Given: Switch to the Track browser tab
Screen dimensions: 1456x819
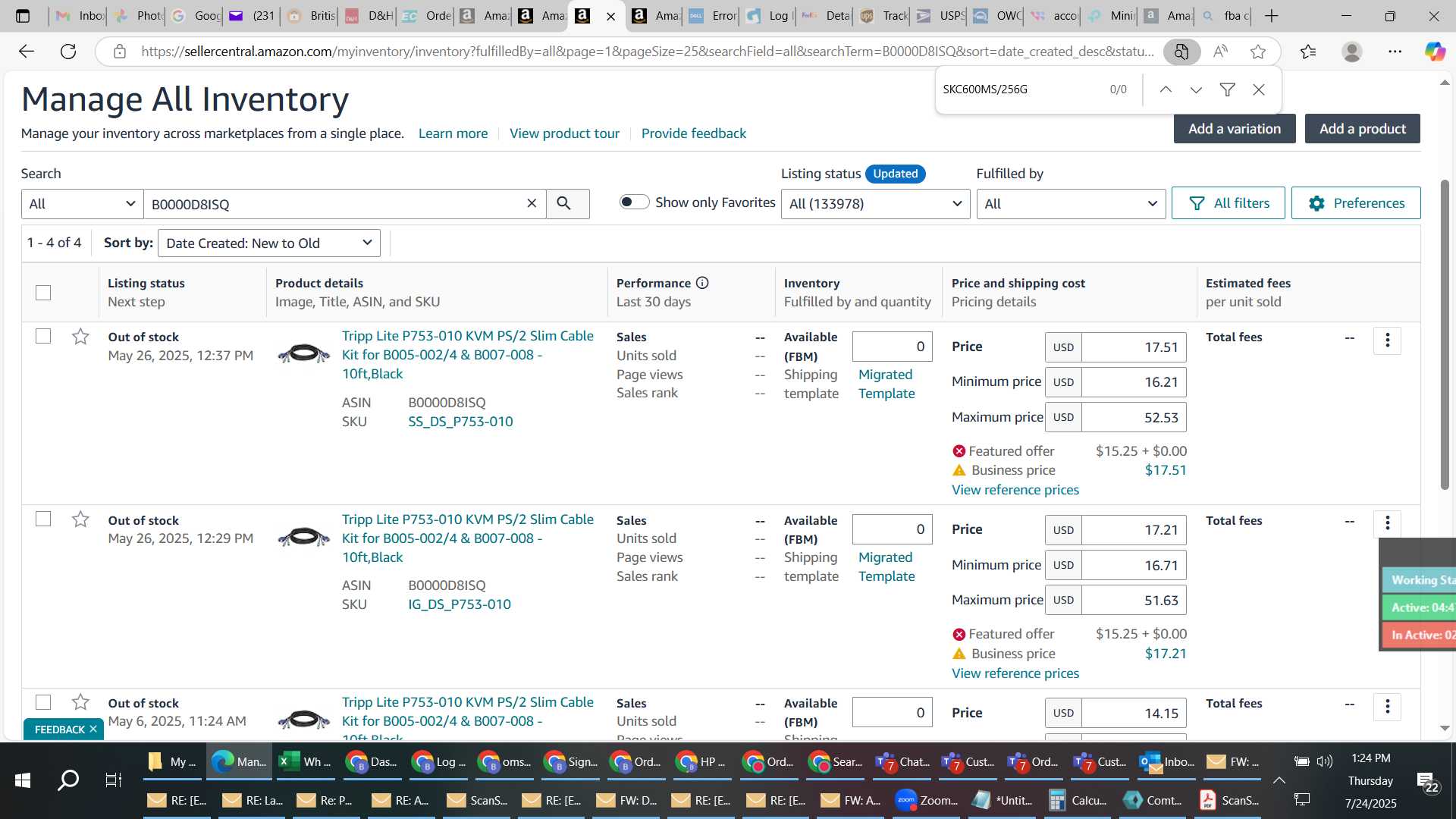Looking at the screenshot, I should tap(883, 16).
